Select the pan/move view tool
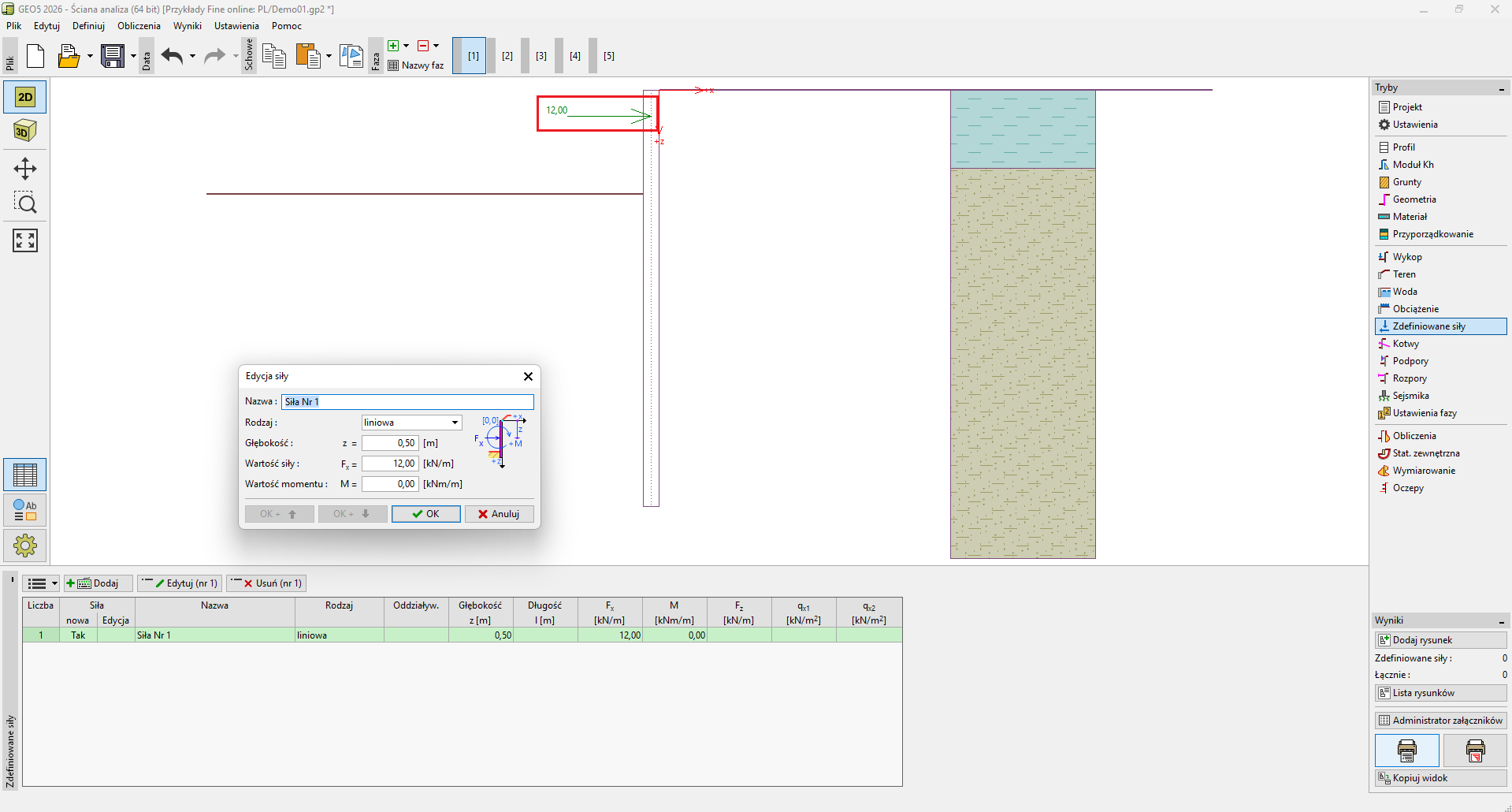Viewport: 1512px width, 812px height. 25,169
